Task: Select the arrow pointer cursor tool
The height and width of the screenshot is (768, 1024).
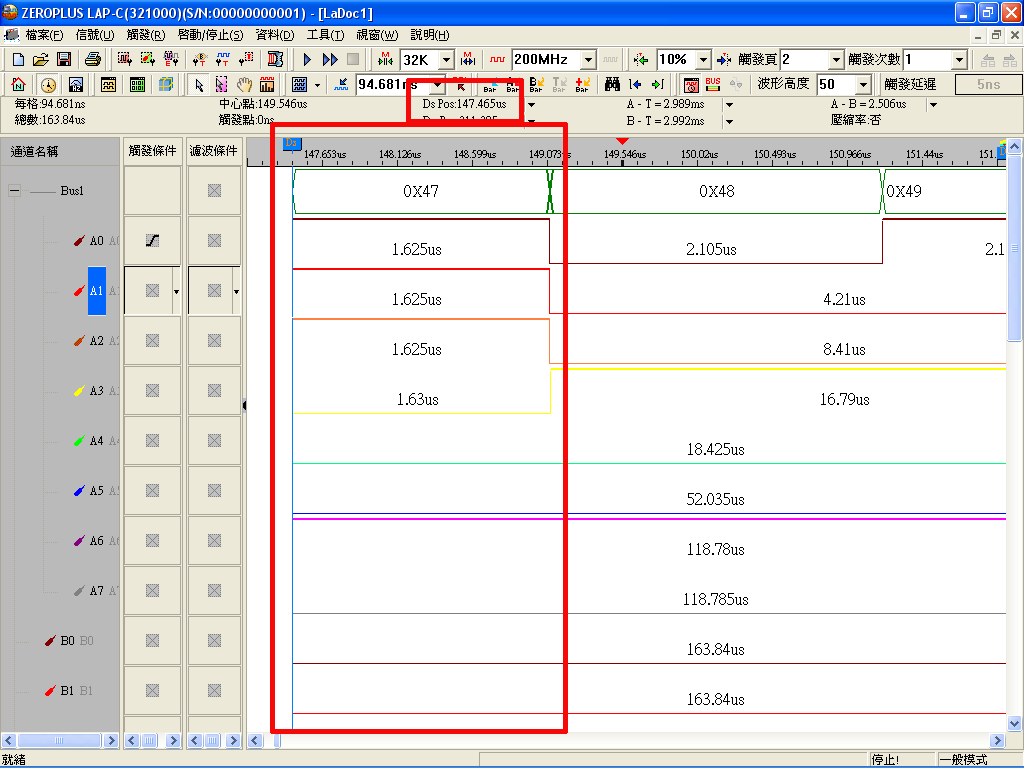Action: pos(199,84)
